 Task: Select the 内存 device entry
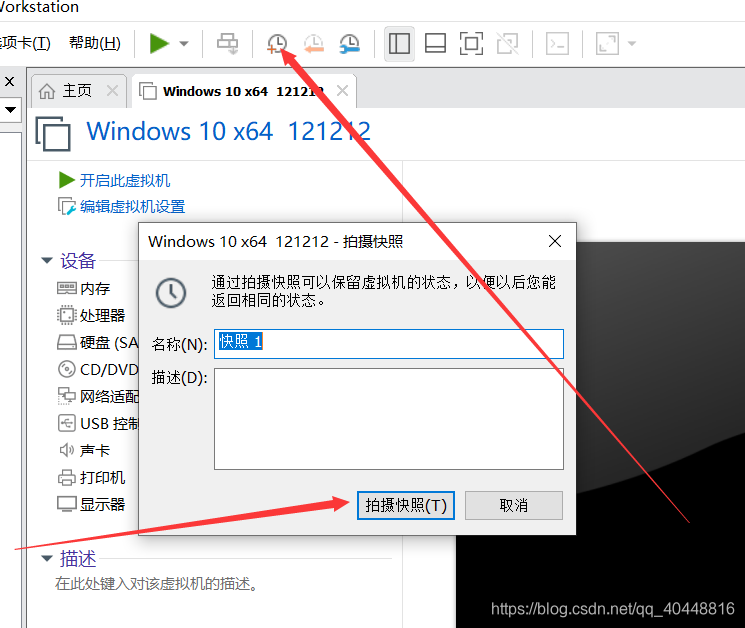click(x=84, y=288)
